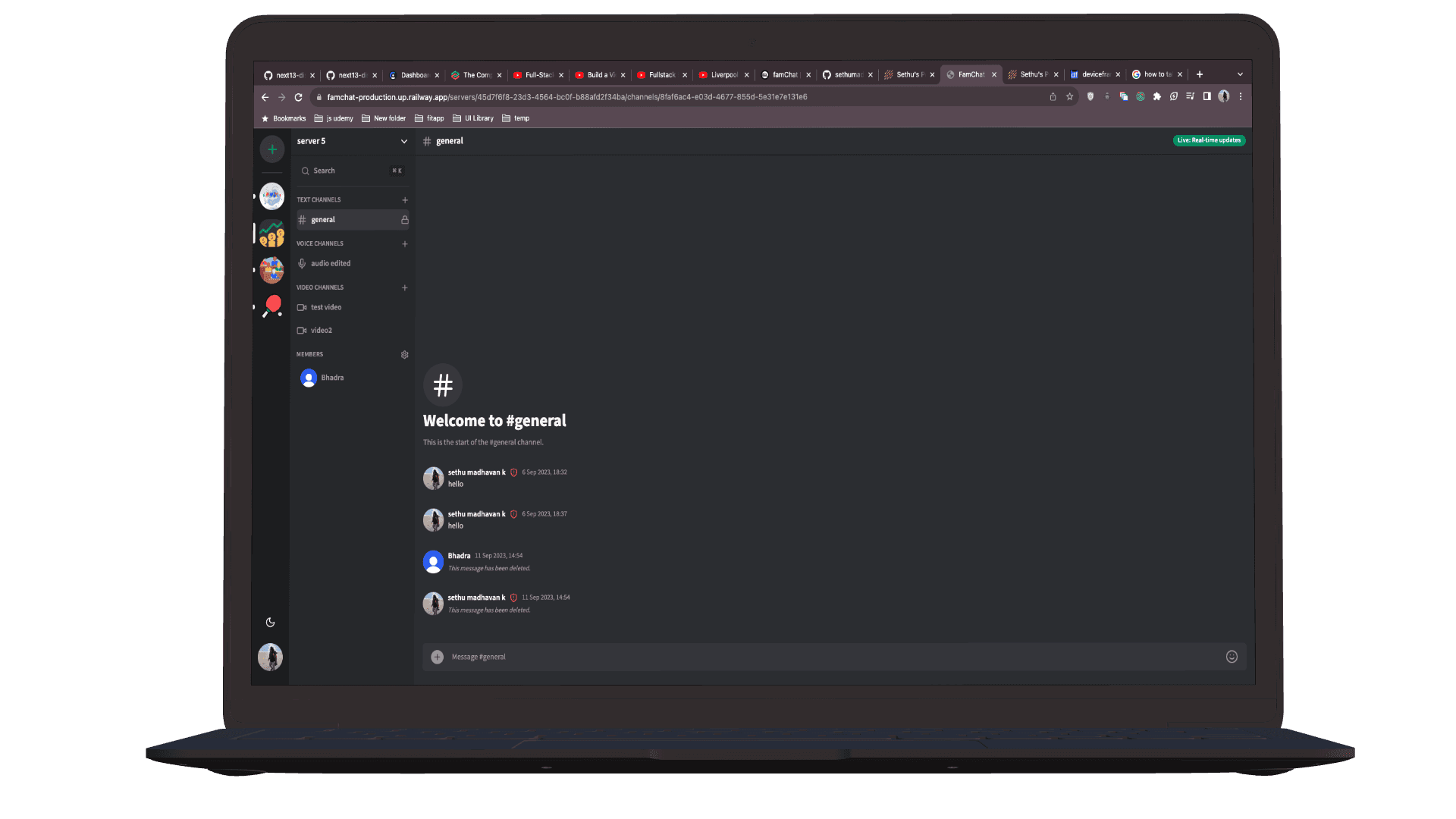The height and width of the screenshot is (819, 1456).
Task: Open a new browser tab
Action: pos(1200,74)
